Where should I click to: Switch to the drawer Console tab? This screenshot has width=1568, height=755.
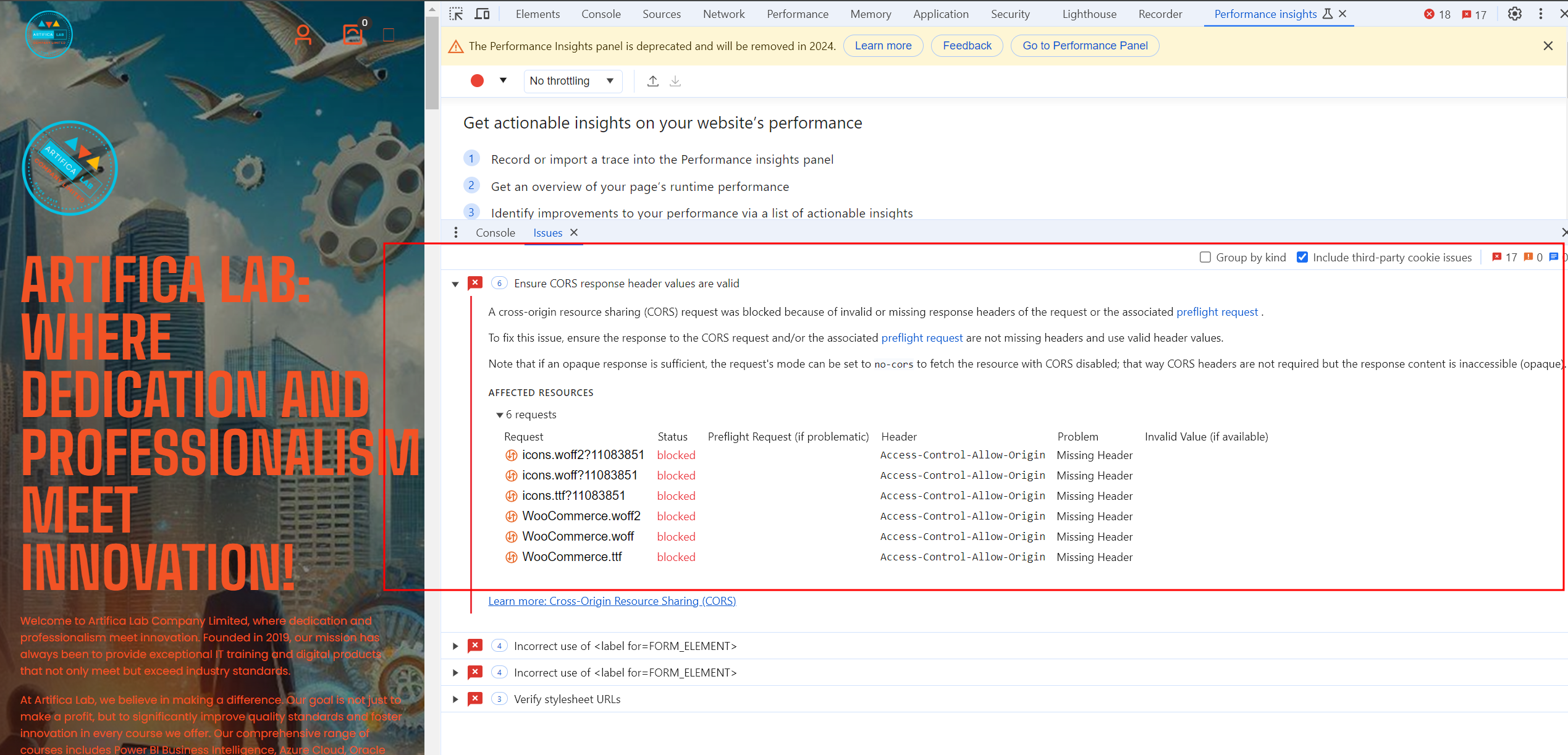coord(495,233)
